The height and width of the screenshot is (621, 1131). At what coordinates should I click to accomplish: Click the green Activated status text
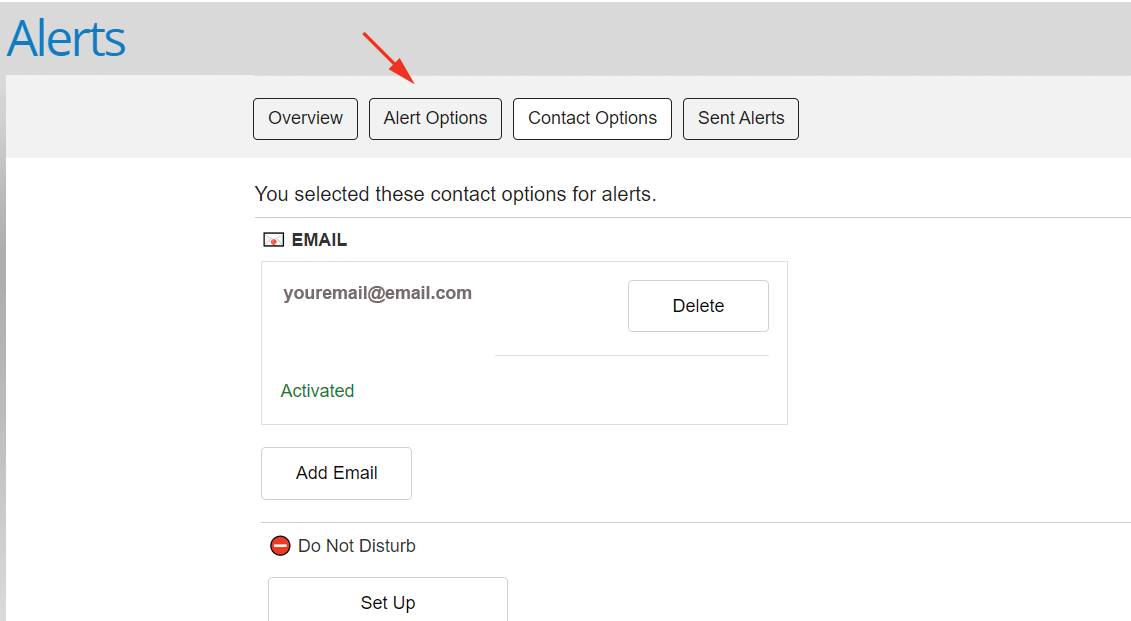click(x=317, y=391)
